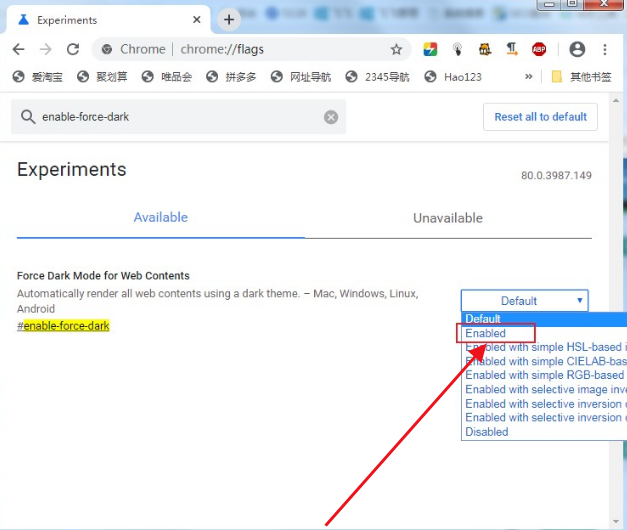The image size is (627, 530).
Task: Clear the flags search box text
Action: click(x=331, y=117)
